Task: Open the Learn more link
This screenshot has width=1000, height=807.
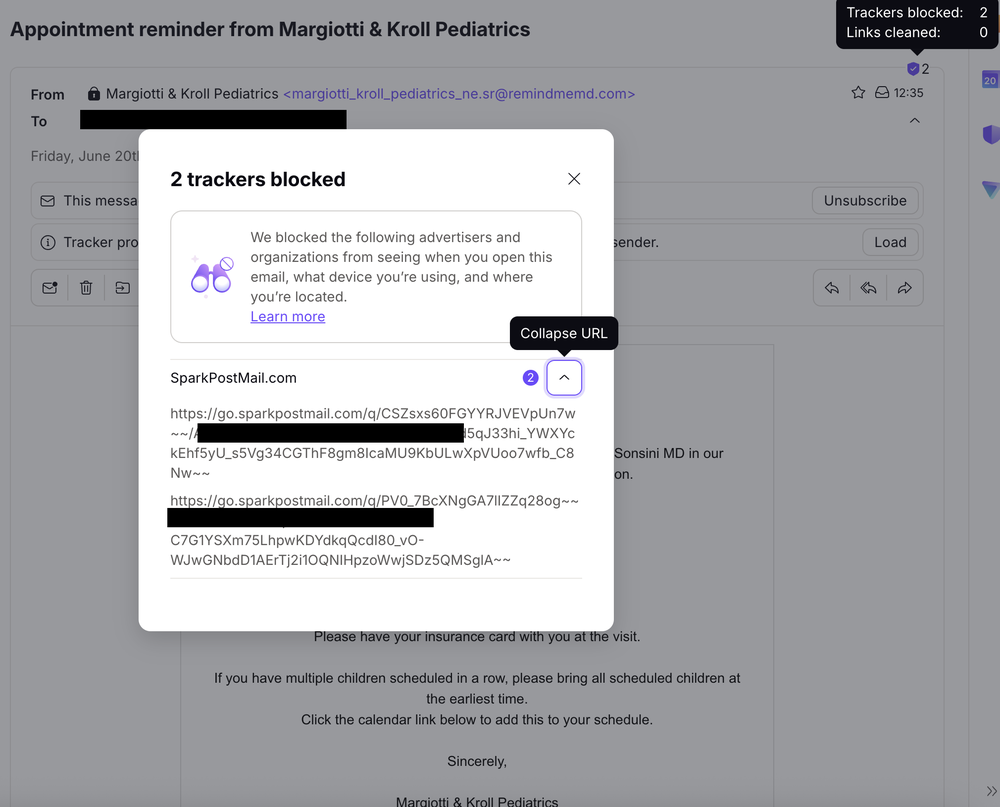Action: [288, 316]
